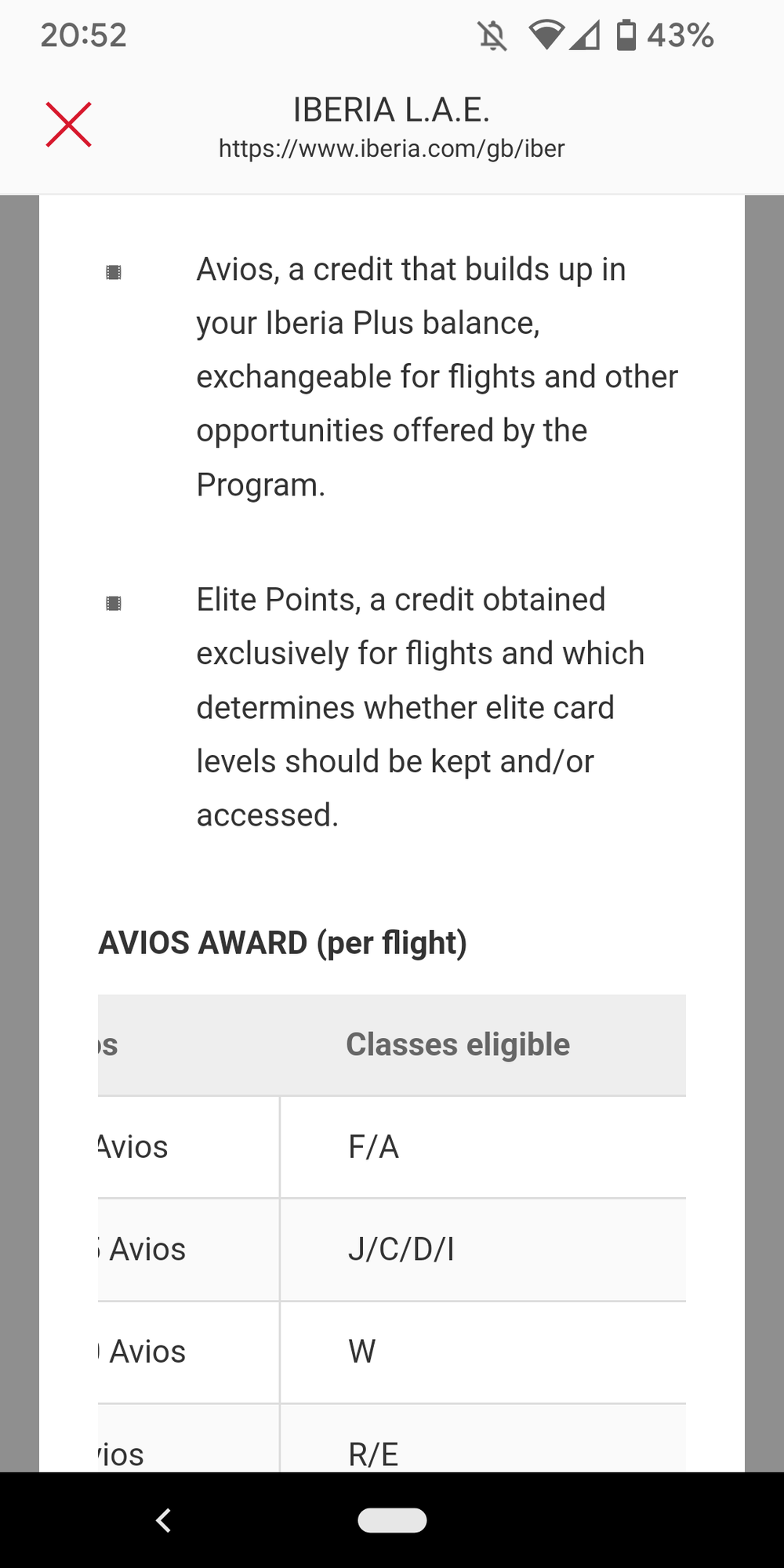Tap the iberia.com URL text
This screenshot has height=1568, width=784.
point(391,148)
